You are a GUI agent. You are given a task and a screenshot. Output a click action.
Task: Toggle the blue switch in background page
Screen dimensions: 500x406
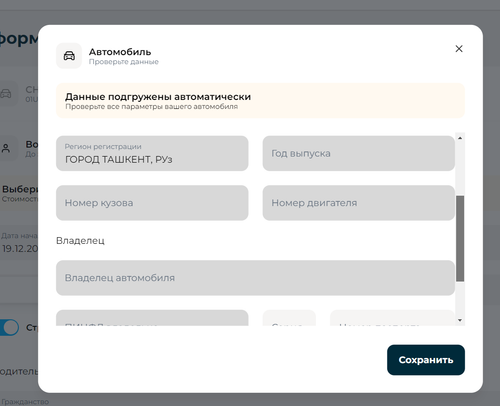point(9,327)
